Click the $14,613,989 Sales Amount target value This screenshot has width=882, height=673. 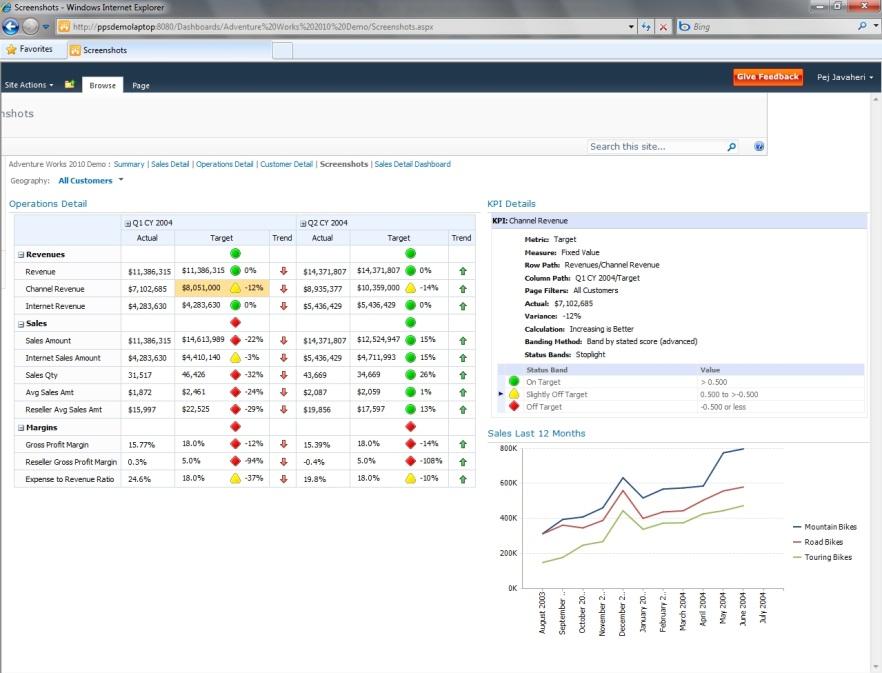pyautogui.click(x=203, y=340)
